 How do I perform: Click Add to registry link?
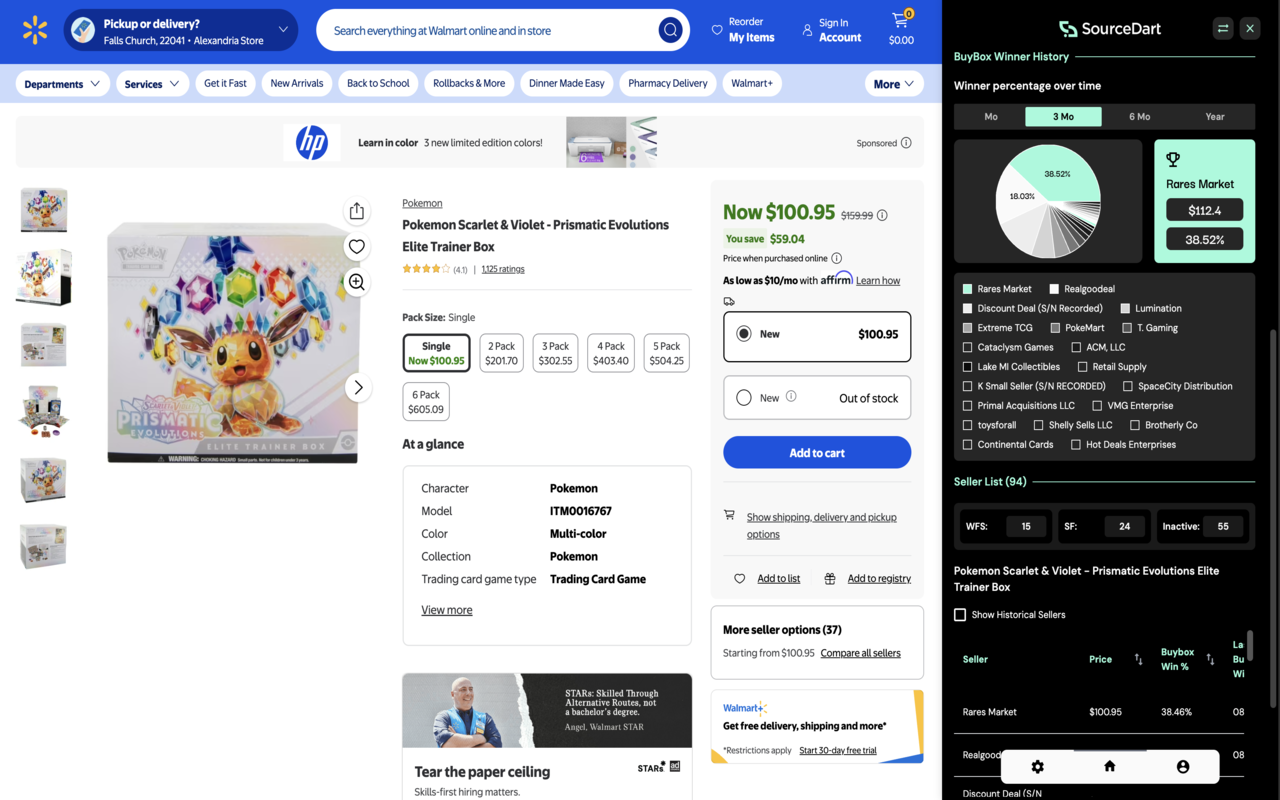click(879, 579)
